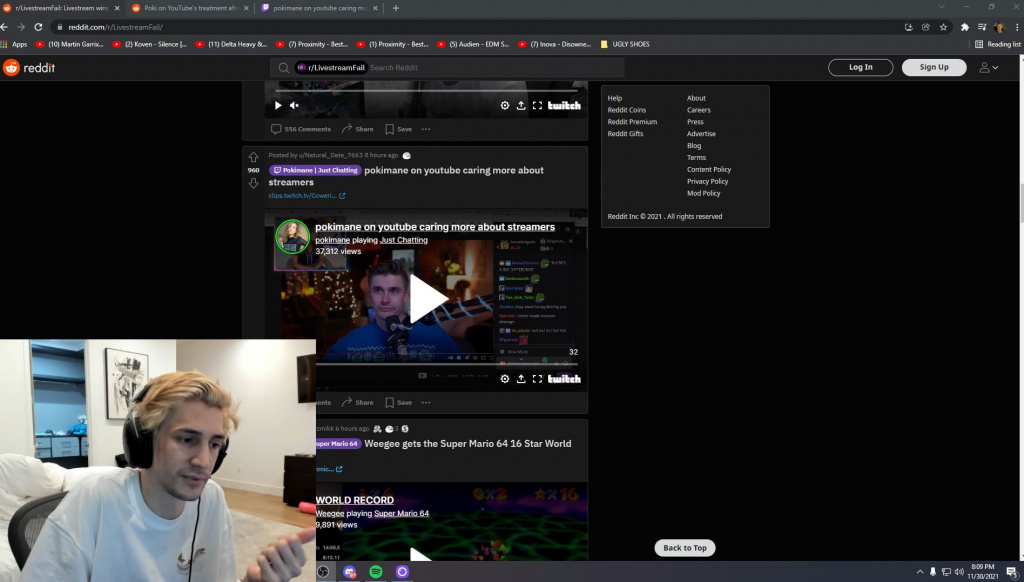Switch to the r/LivestreamFail tab
This screenshot has width=1024, height=582.
click(61, 8)
